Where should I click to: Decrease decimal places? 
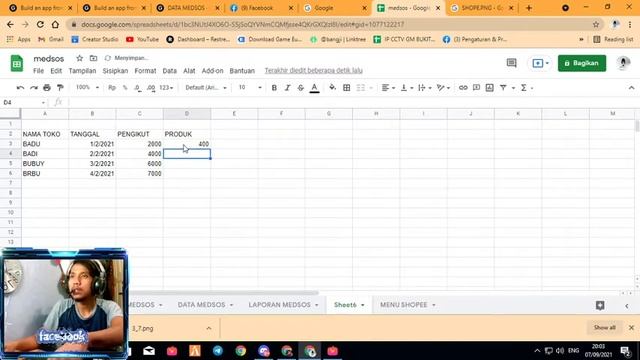click(x=138, y=88)
